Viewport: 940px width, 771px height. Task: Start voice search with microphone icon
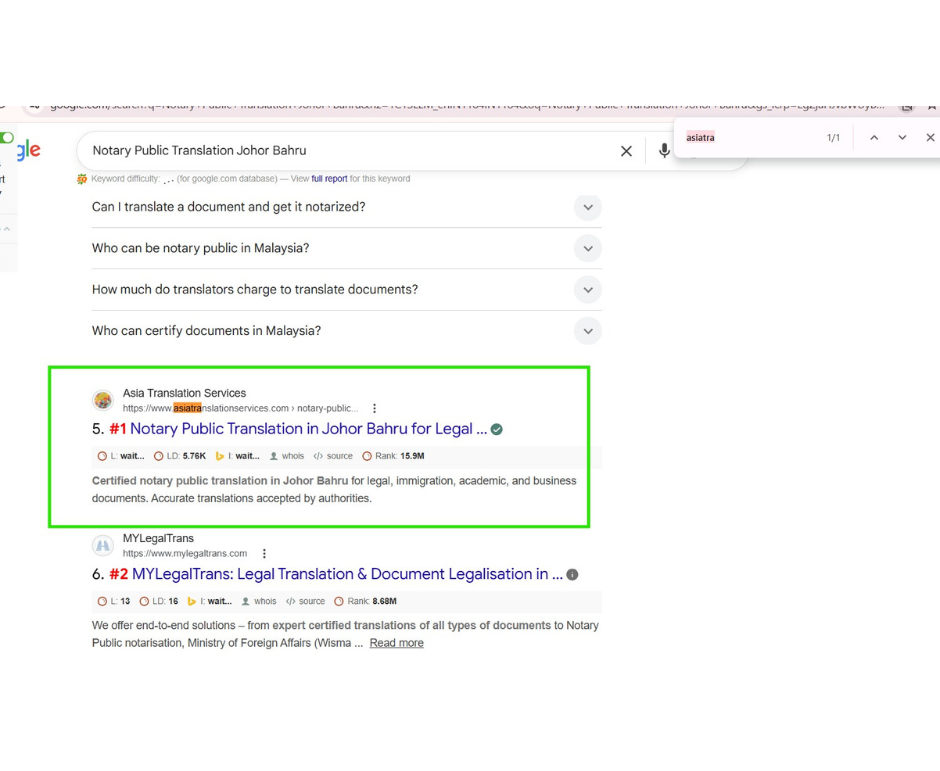point(664,150)
